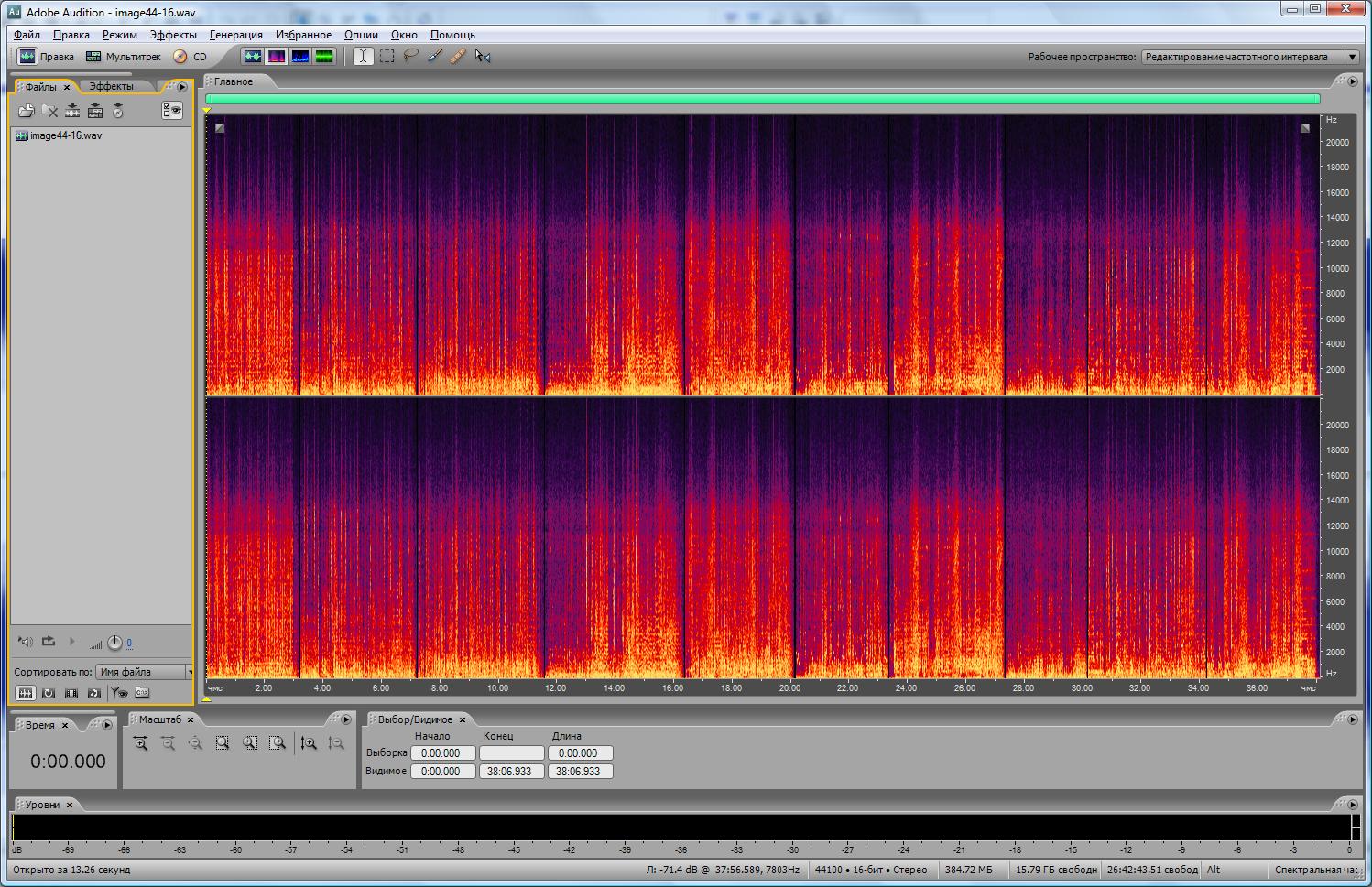Open the Эффекты menu
The height and width of the screenshot is (887, 1372).
pos(173,35)
